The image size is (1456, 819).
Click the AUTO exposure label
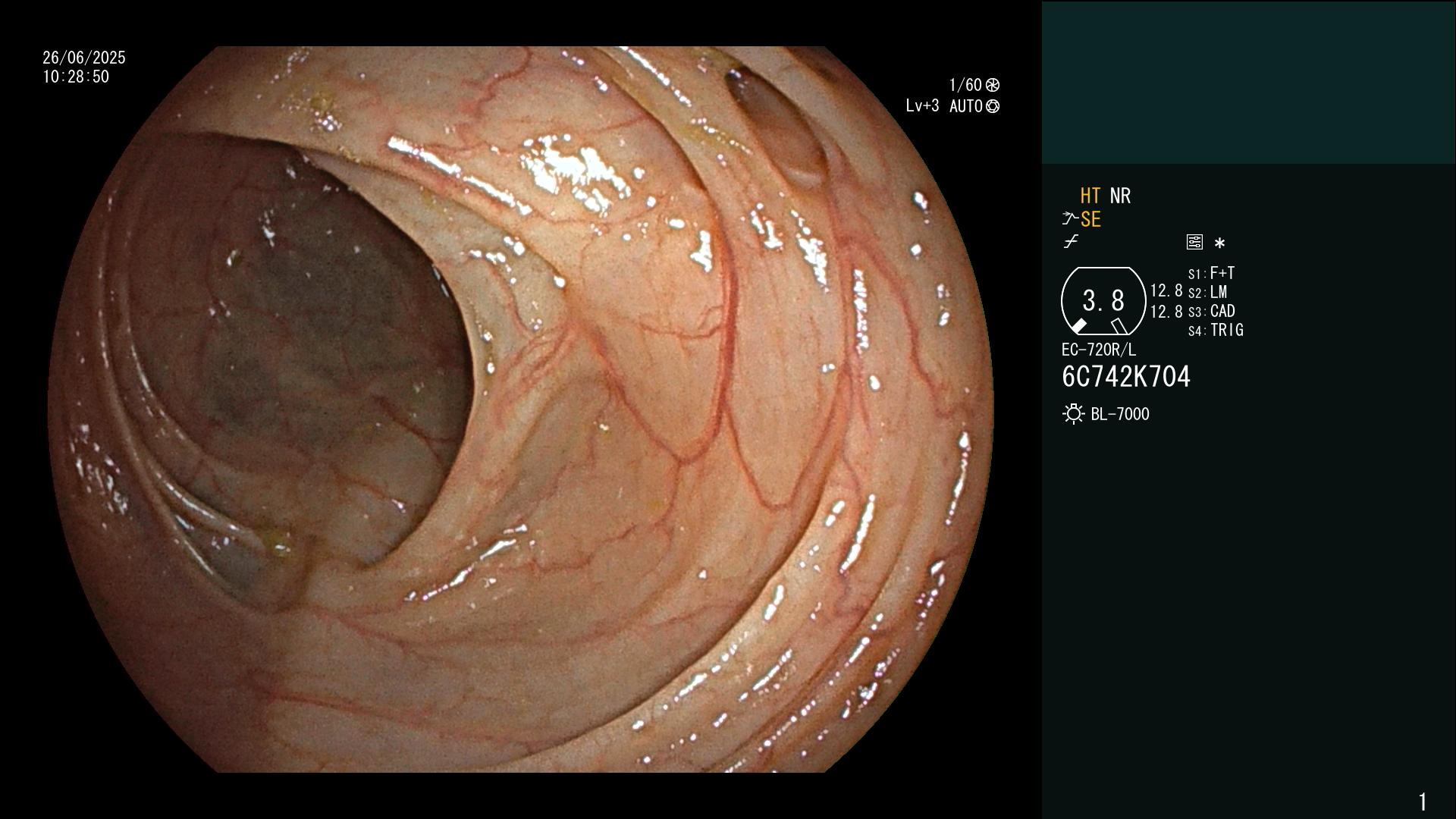966,106
